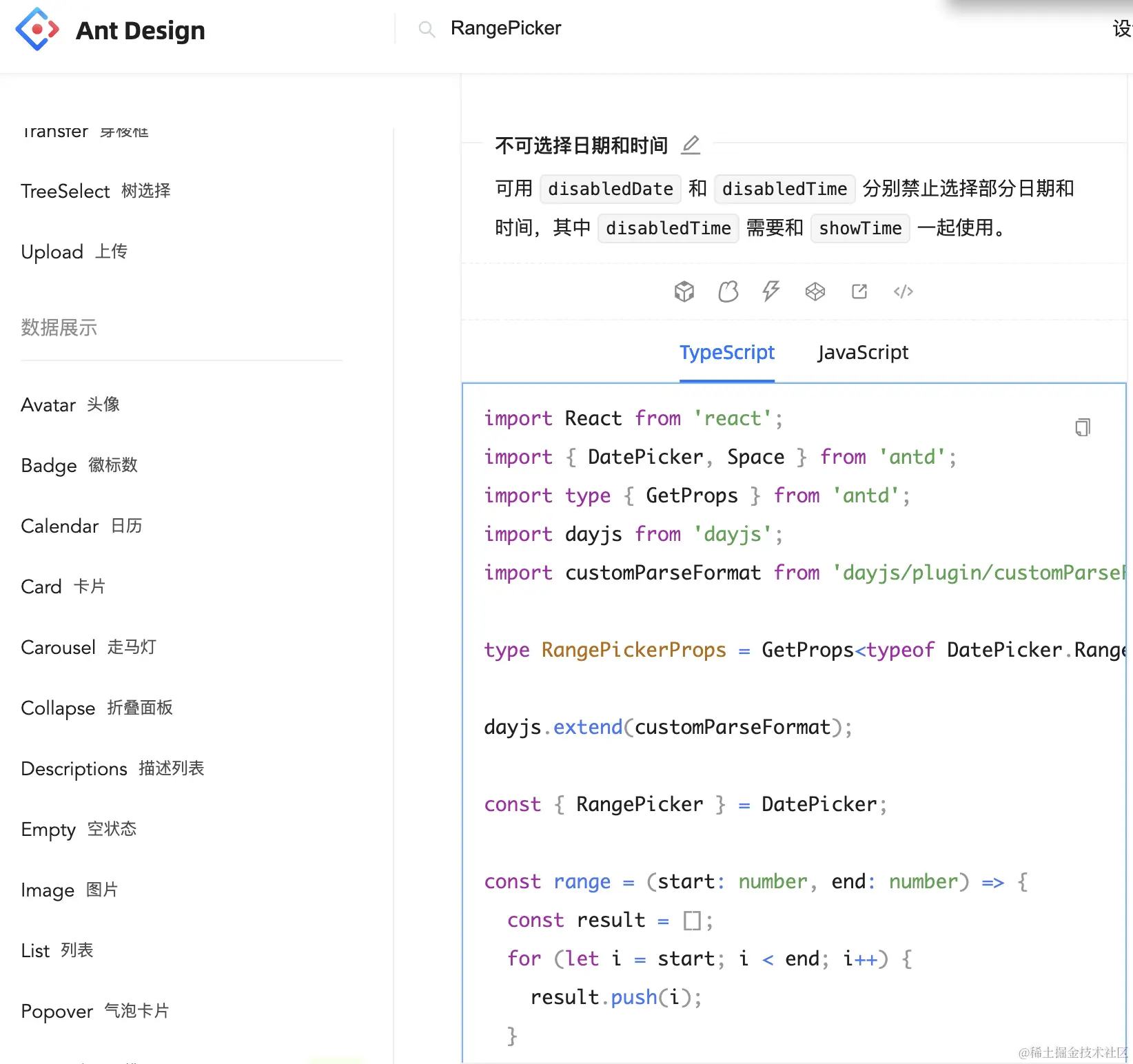This screenshot has width=1133, height=1064.
Task: Click code line const { RangePicker } = DatePicker
Action: point(686,804)
